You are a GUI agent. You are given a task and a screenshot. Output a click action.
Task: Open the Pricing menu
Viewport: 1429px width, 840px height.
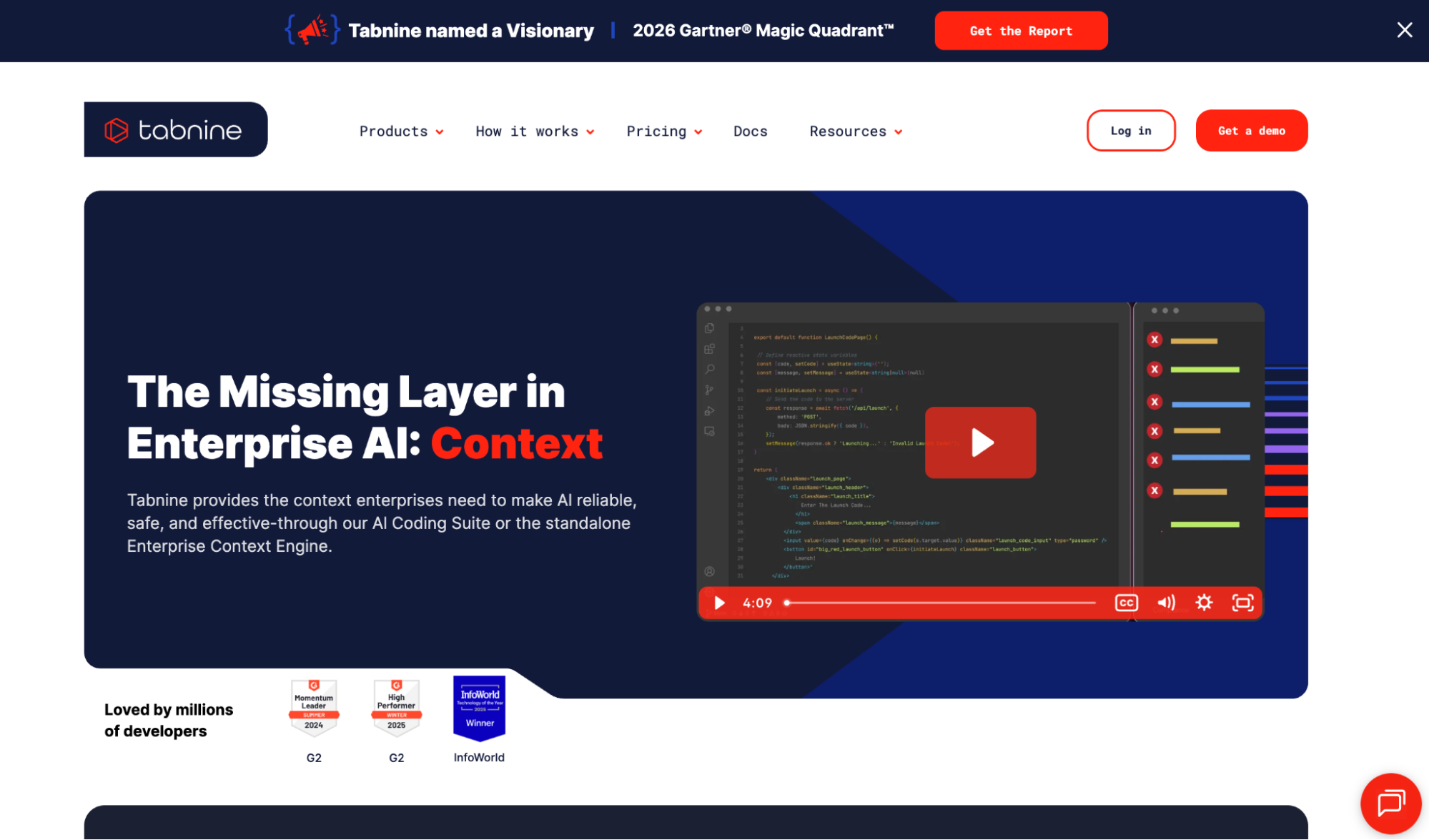[x=656, y=132]
